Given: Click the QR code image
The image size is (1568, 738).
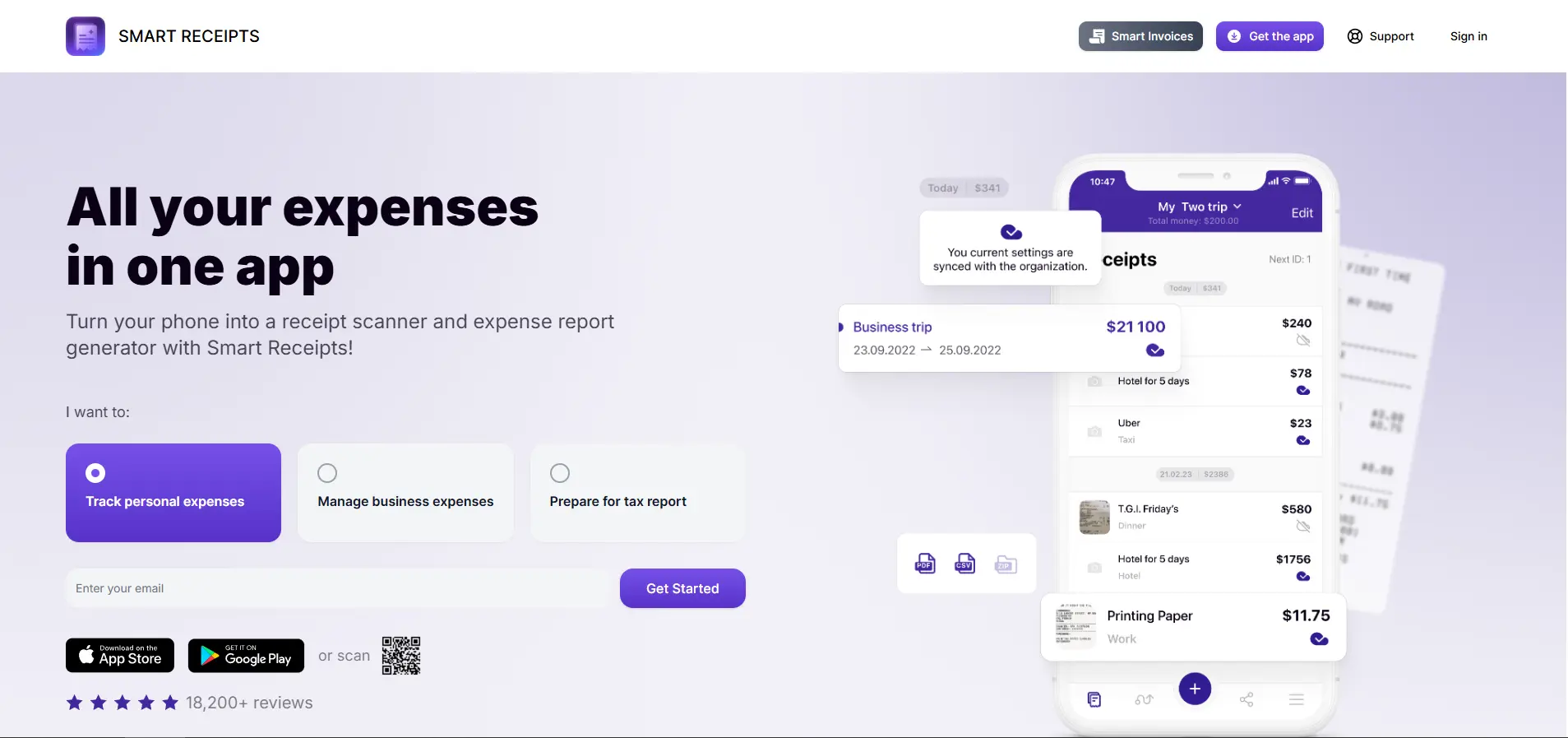Looking at the screenshot, I should (401, 656).
